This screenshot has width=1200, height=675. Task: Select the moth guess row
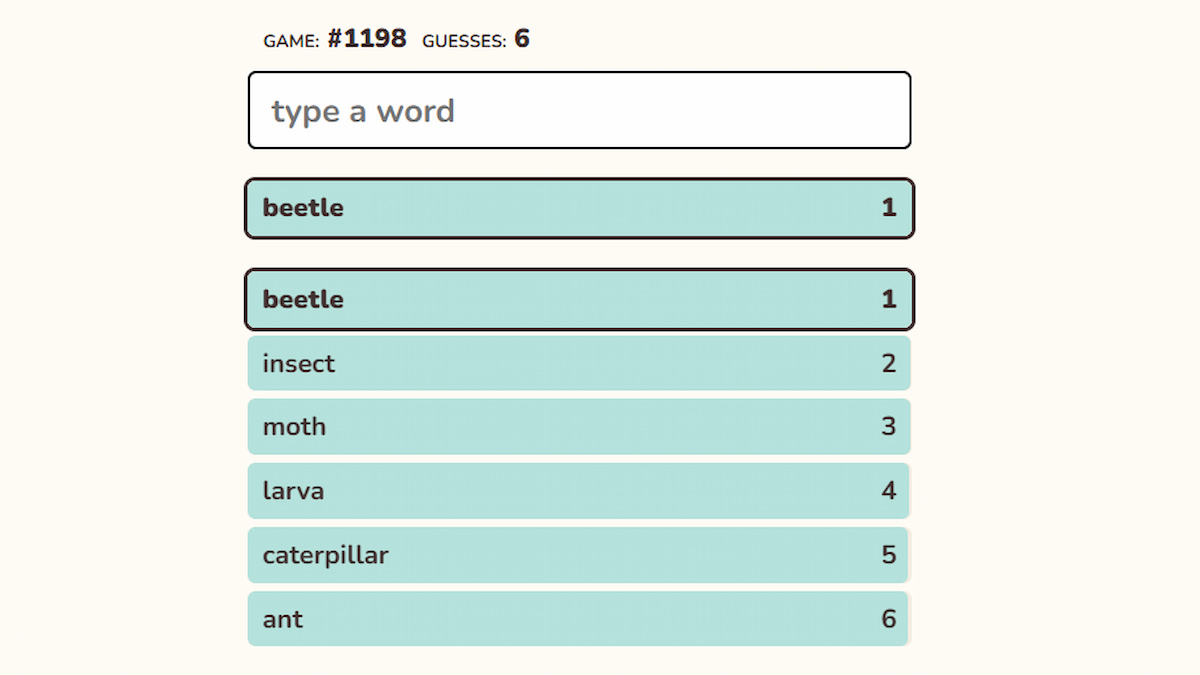point(579,427)
